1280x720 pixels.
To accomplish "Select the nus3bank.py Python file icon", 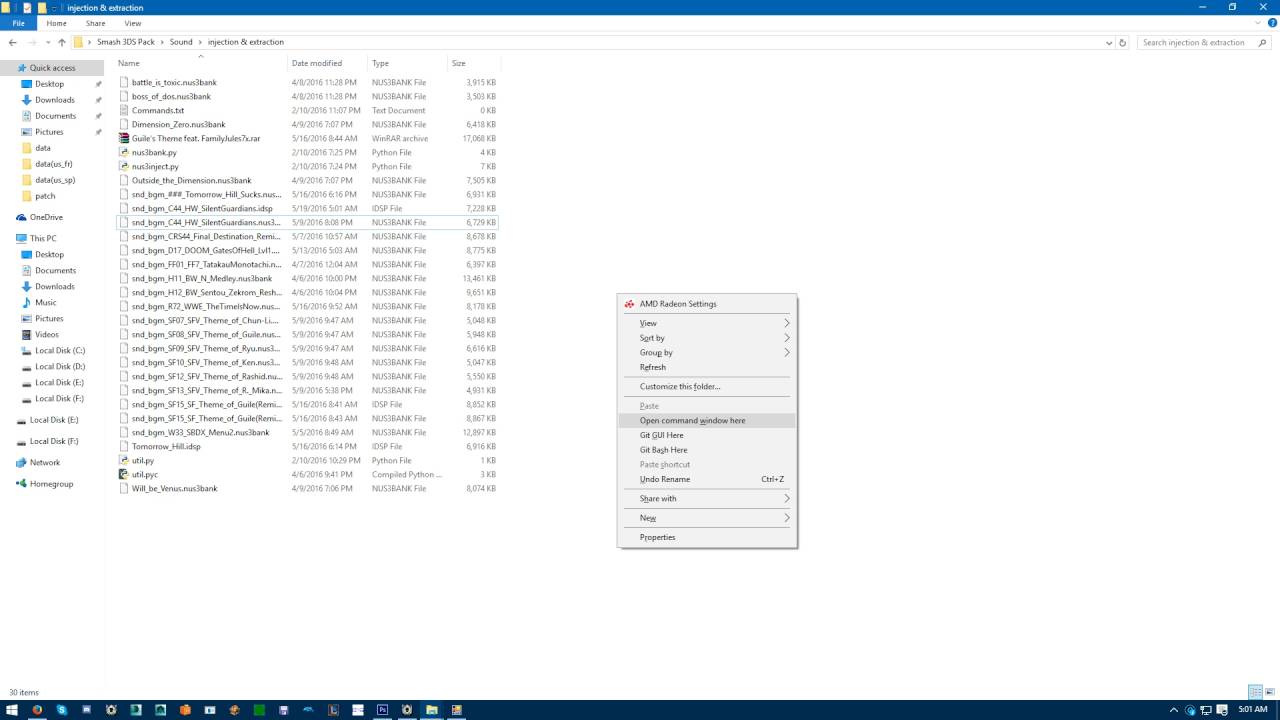I will click(124, 152).
